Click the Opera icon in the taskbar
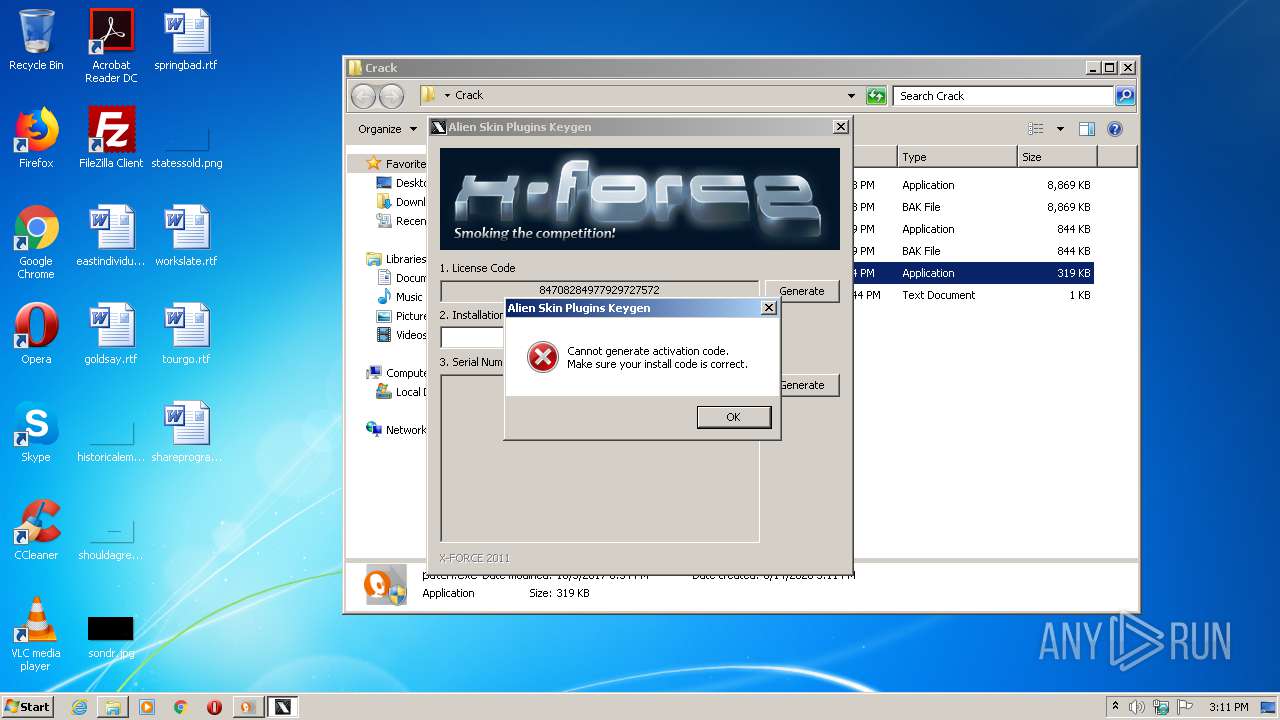 pos(214,707)
